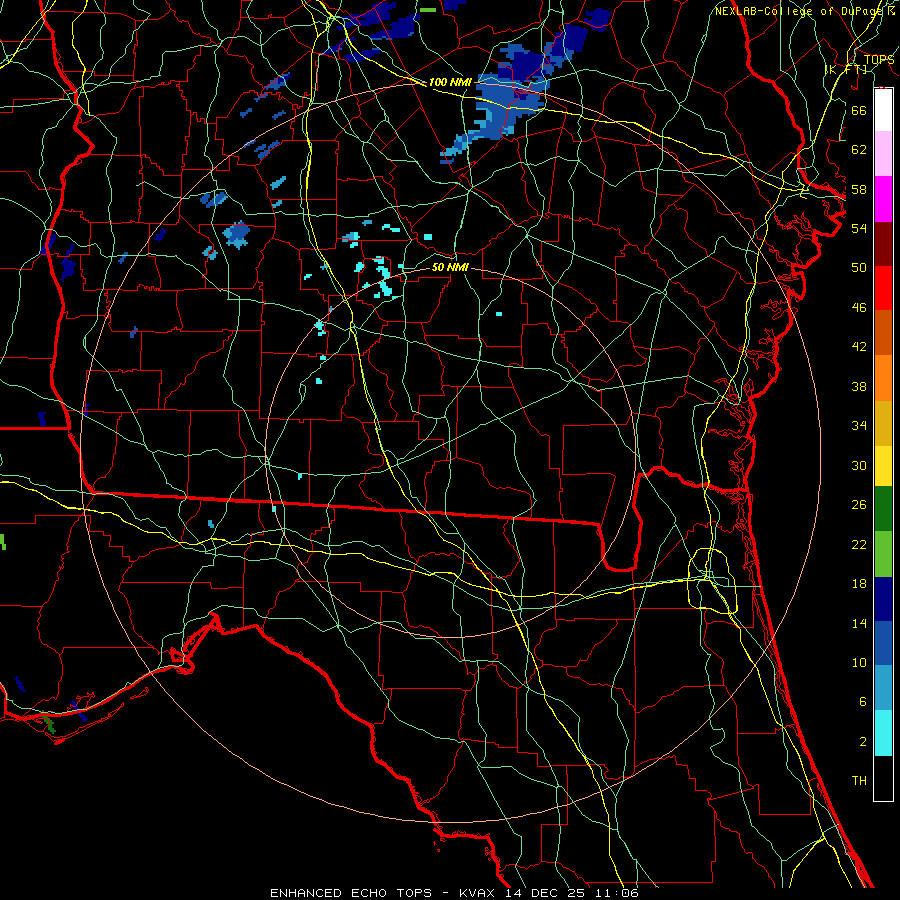The width and height of the screenshot is (900, 900).
Task: Click the legend value '46'
Action: (859, 308)
